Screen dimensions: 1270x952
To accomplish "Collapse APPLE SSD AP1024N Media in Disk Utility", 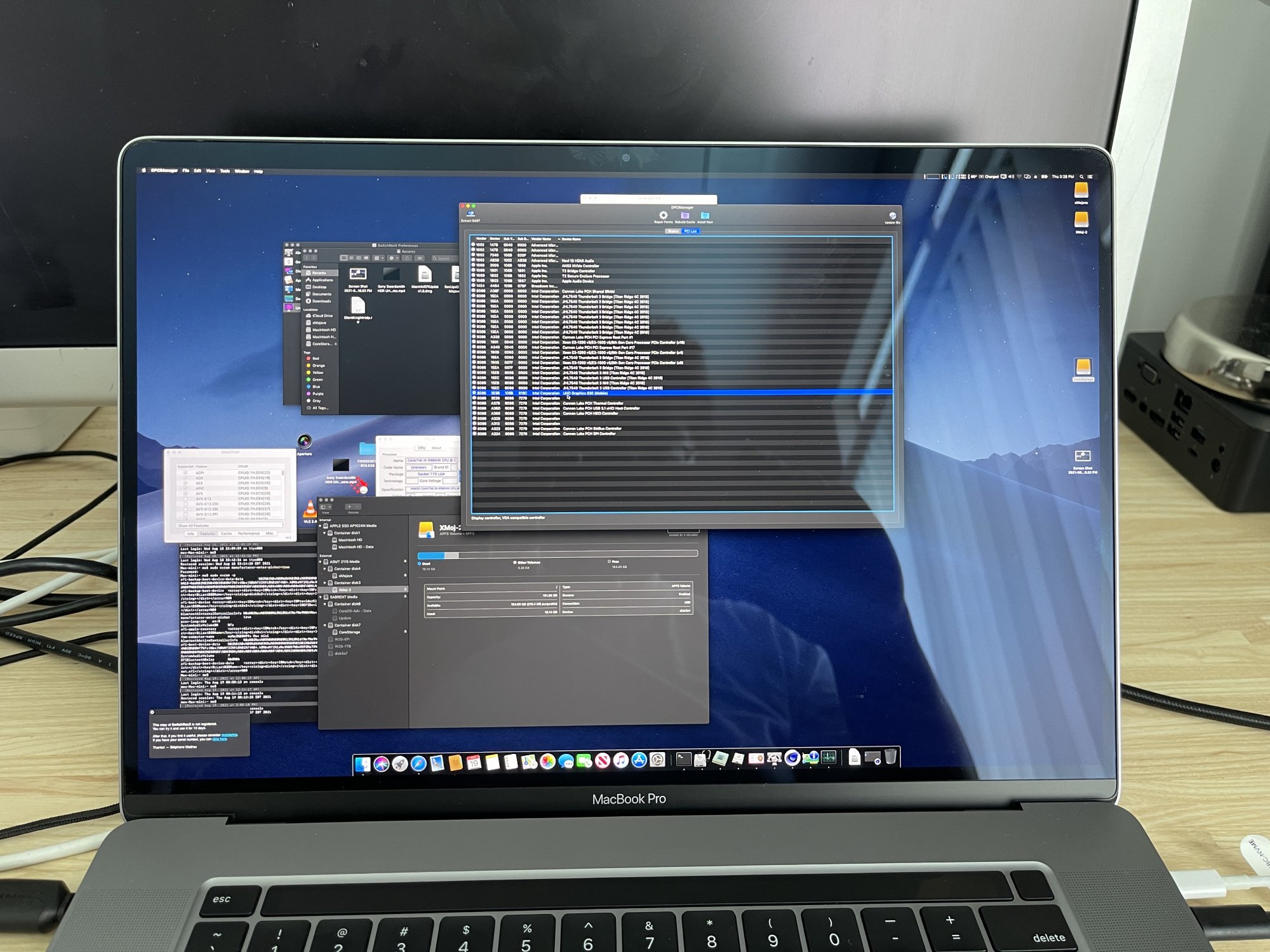I will pos(321,526).
